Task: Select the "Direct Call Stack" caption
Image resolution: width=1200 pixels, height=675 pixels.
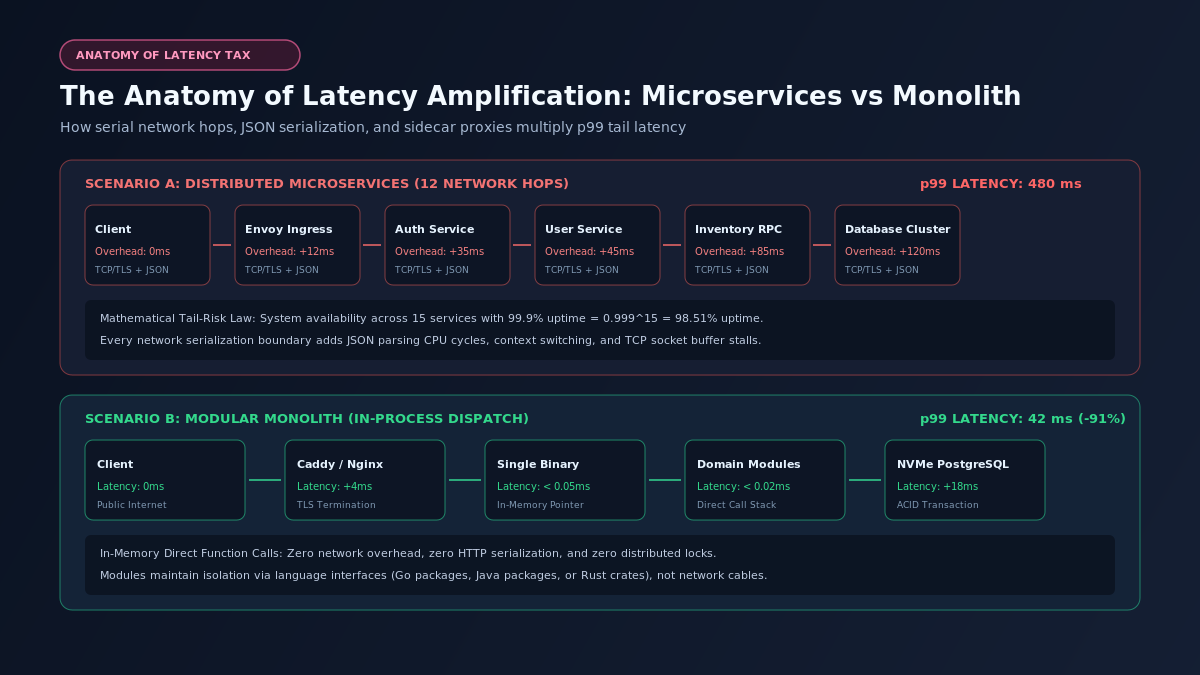Action: click(x=737, y=505)
